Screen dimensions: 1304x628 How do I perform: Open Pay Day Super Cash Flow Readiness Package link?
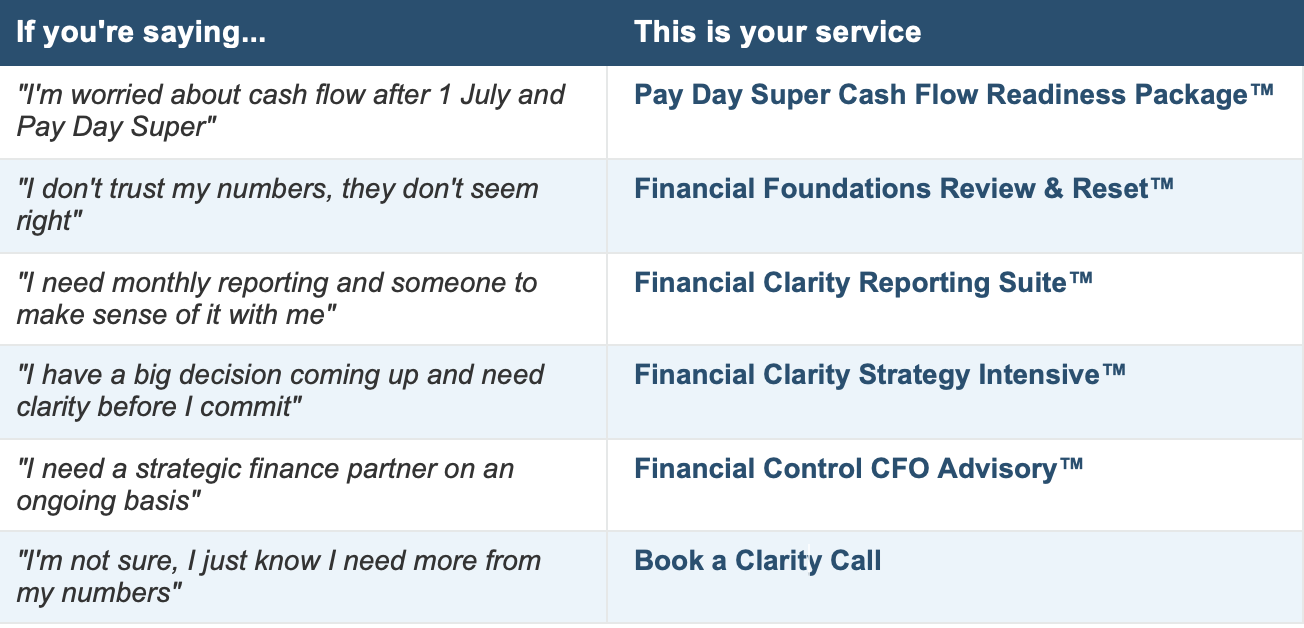(x=954, y=95)
